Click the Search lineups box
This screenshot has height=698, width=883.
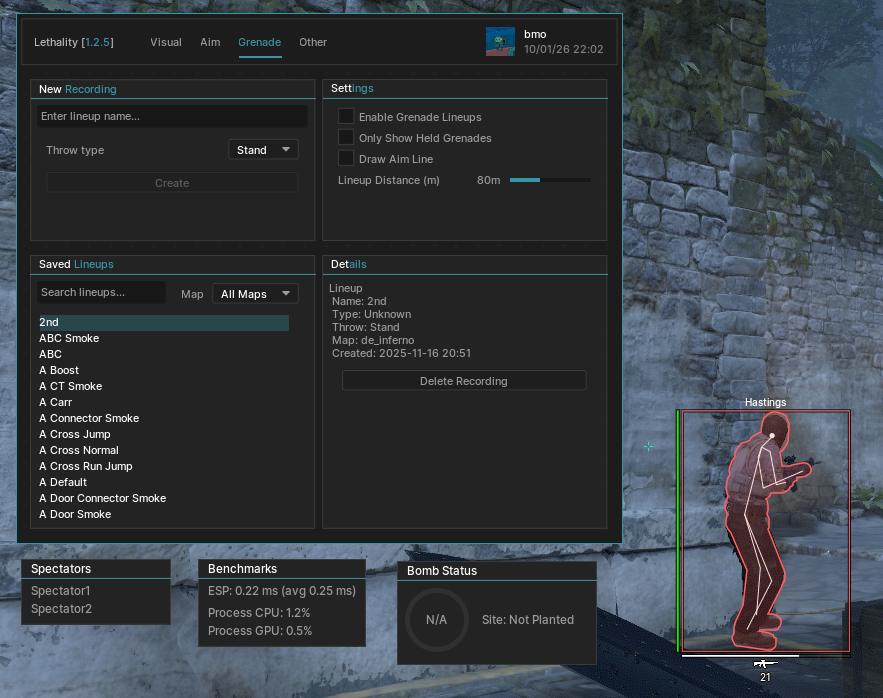tap(101, 292)
